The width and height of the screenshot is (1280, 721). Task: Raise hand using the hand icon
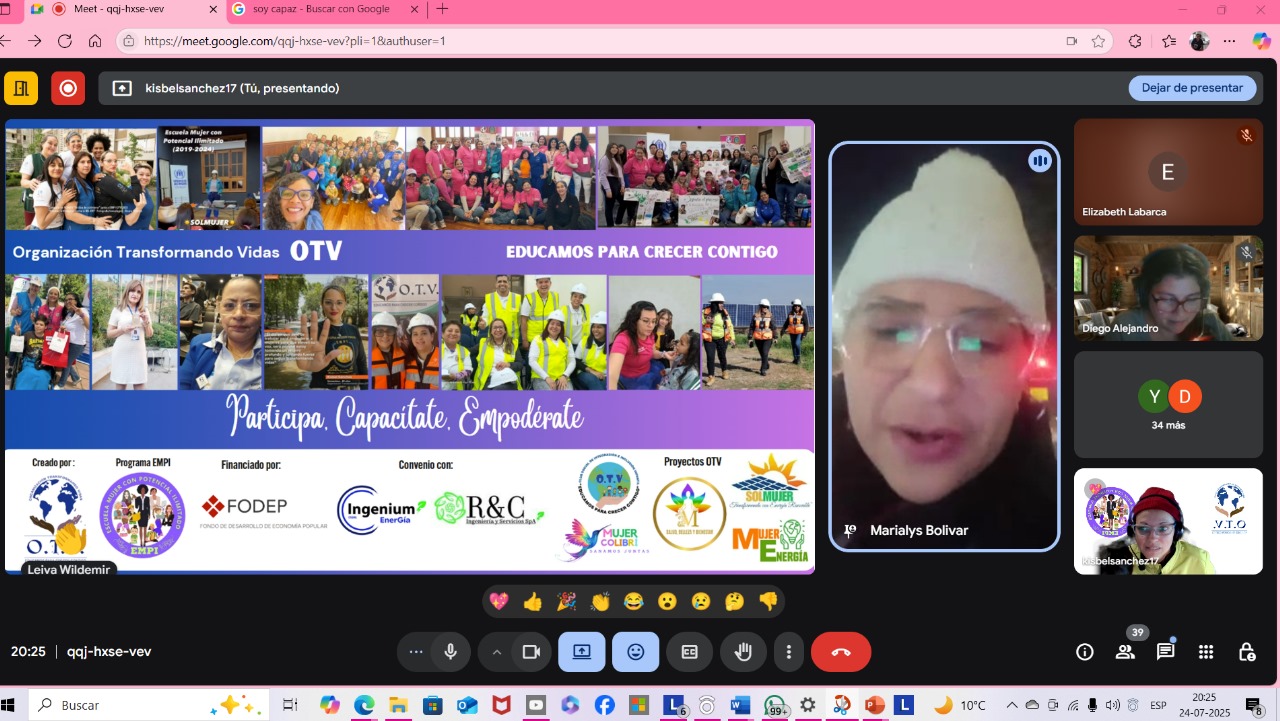(743, 652)
